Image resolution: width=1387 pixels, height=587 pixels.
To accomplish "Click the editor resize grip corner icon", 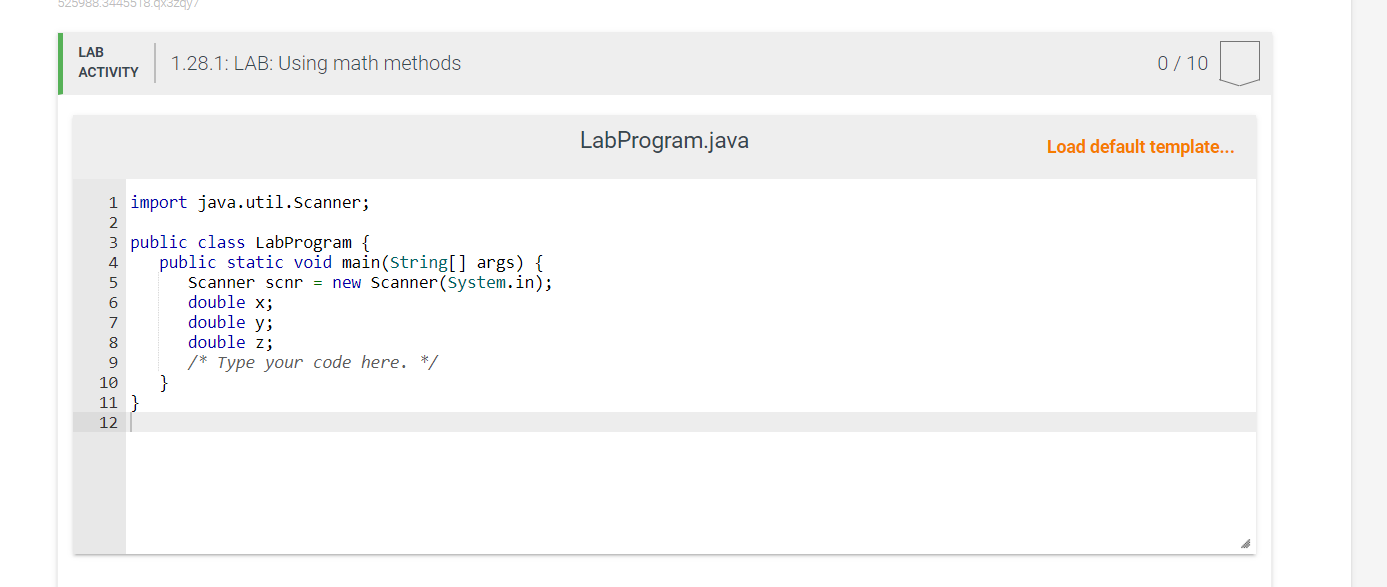I will click(1245, 544).
